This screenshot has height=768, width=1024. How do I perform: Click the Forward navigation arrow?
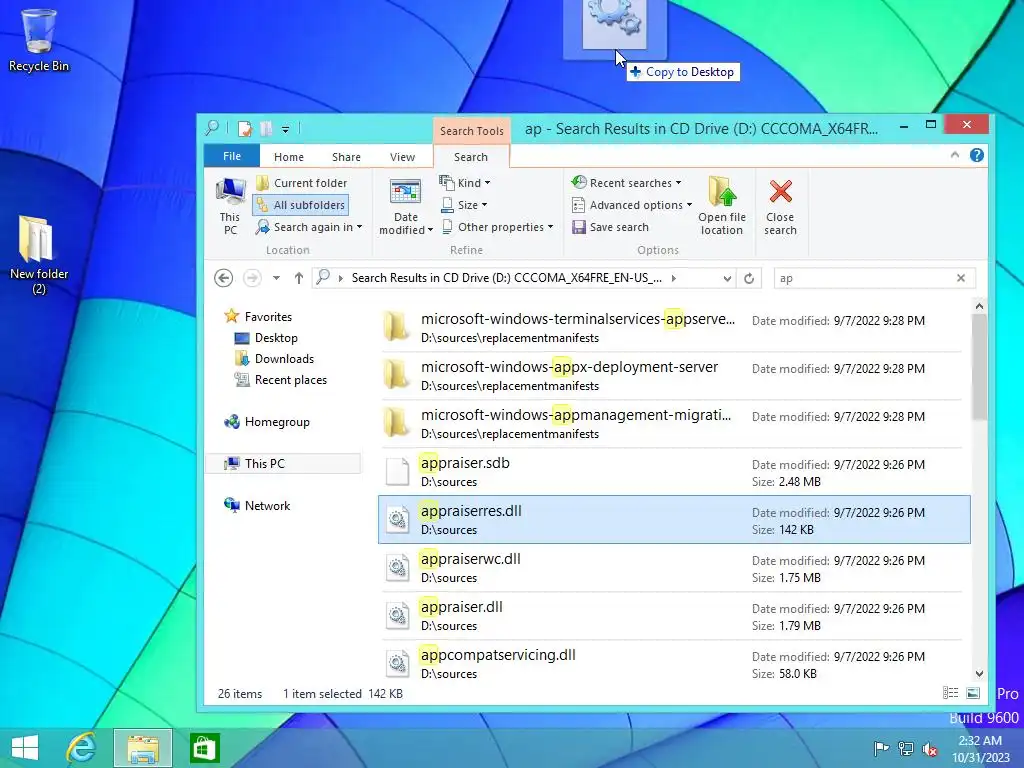tap(252, 278)
